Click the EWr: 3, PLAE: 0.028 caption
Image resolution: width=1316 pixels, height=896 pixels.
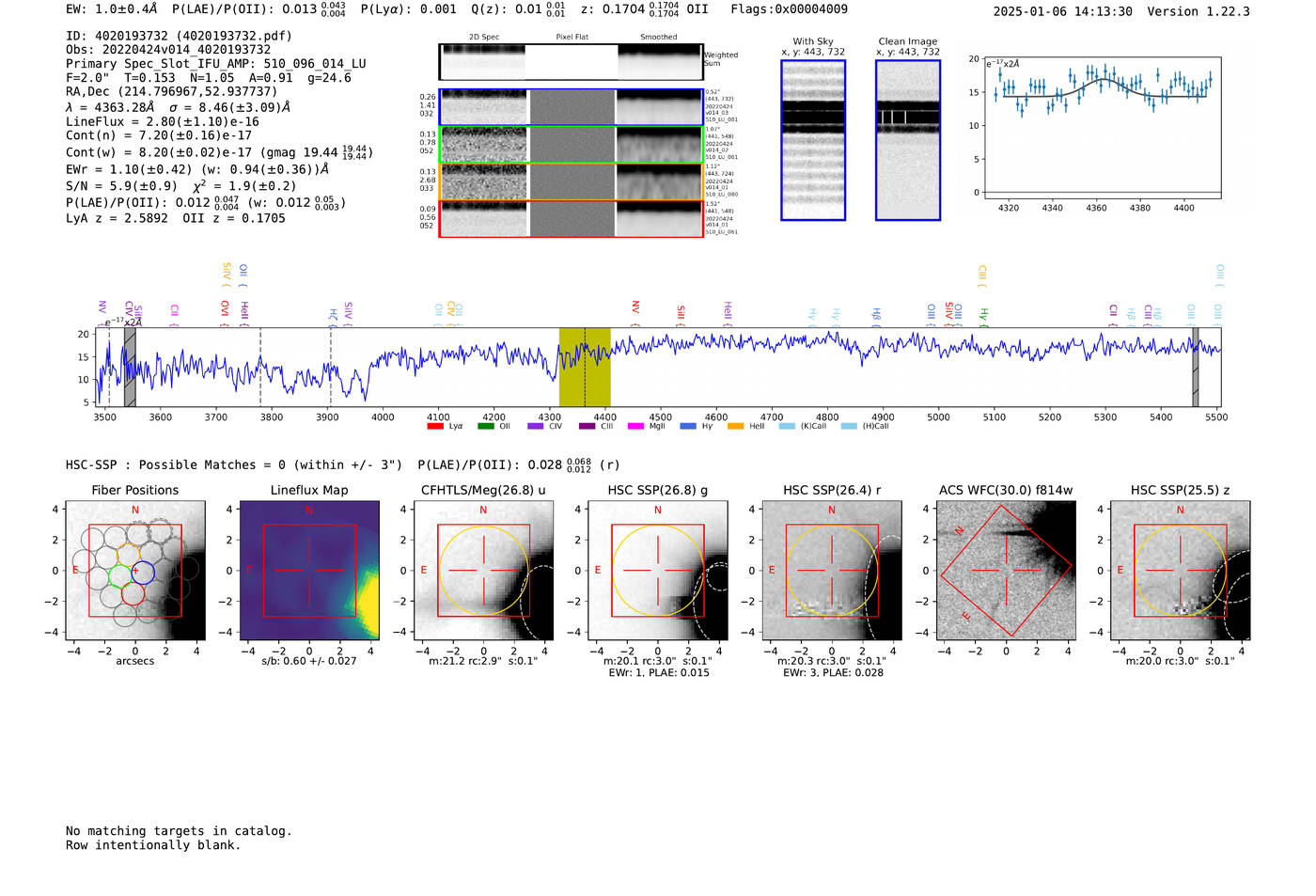[x=832, y=673]
